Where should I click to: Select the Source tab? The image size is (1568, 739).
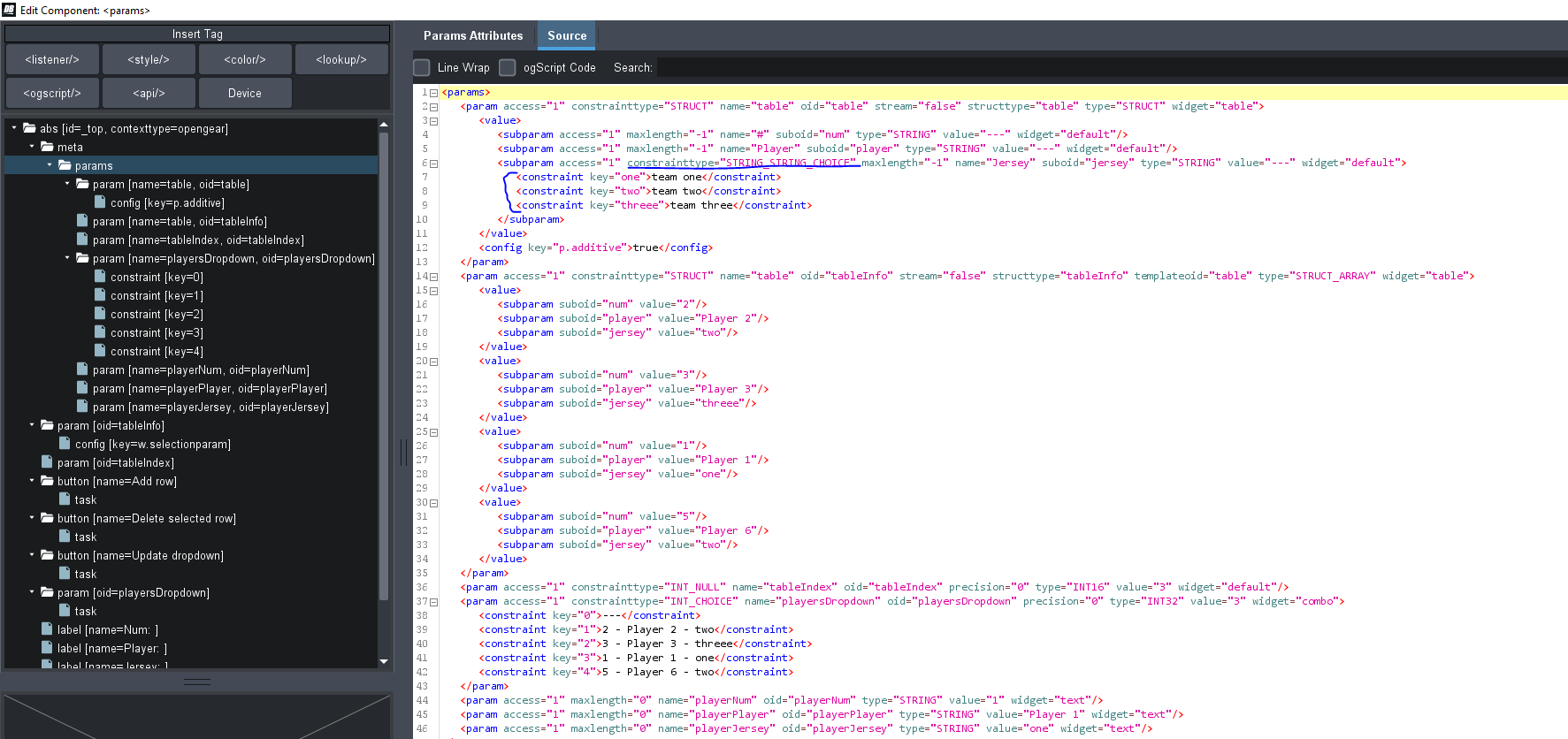[x=566, y=36]
